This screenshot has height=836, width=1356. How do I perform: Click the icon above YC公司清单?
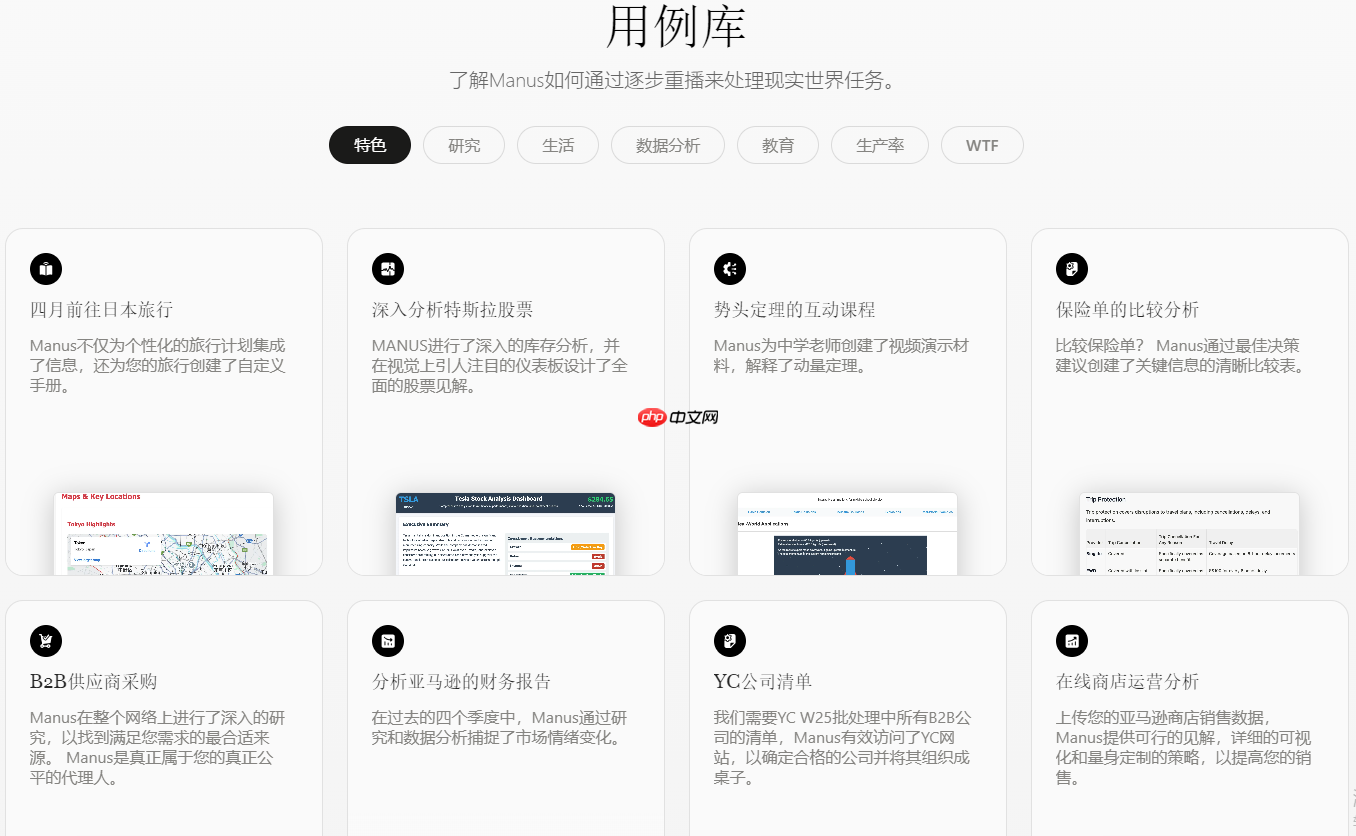[730, 641]
